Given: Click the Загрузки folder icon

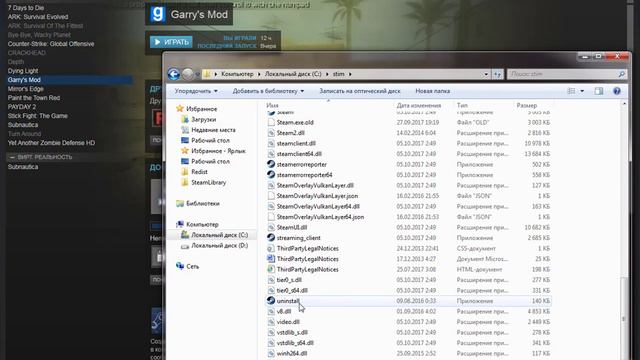Looking at the screenshot, I should tap(185, 119).
